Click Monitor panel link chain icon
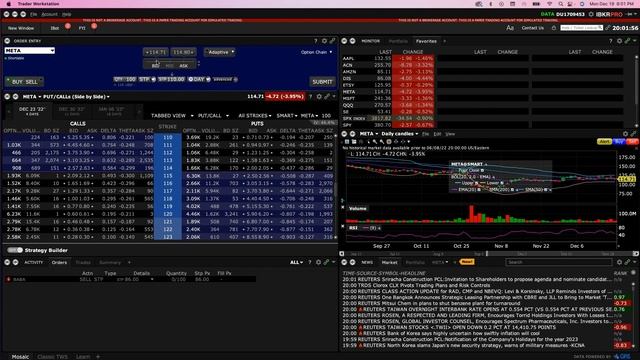This screenshot has height=360, width=640. tap(628, 41)
